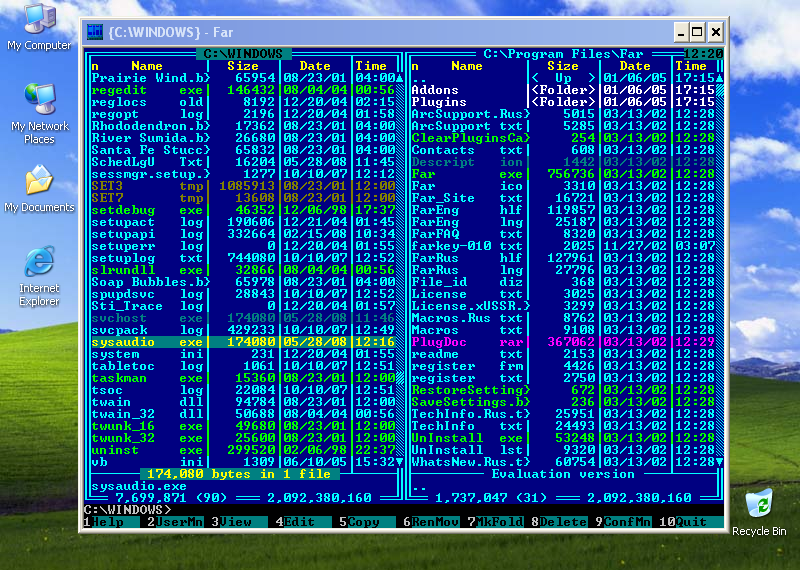The image size is (800, 570).
Task: Select PlugDoc rar file in right panel
Action: point(440,341)
